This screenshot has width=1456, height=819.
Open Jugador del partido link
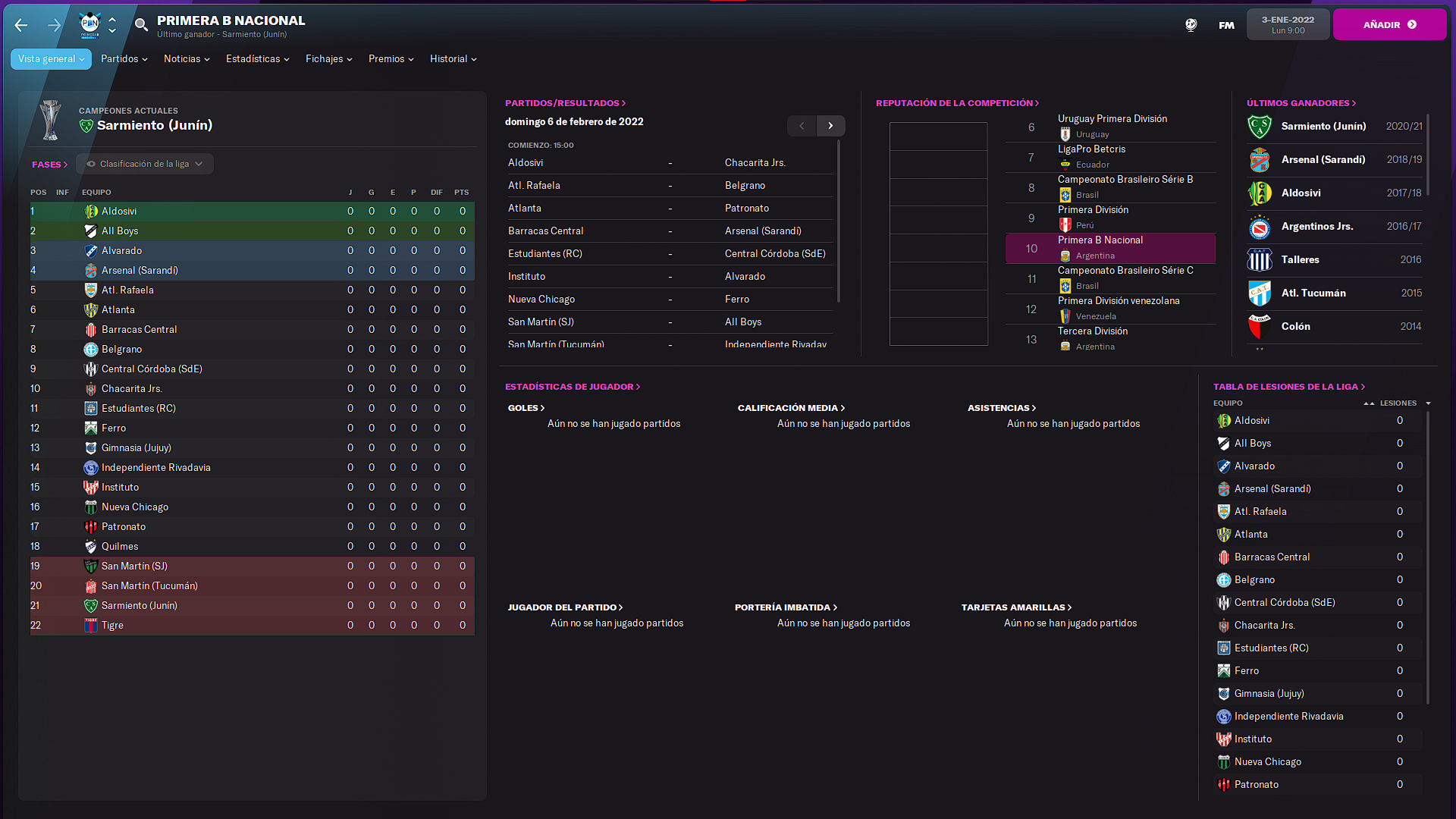tap(565, 607)
